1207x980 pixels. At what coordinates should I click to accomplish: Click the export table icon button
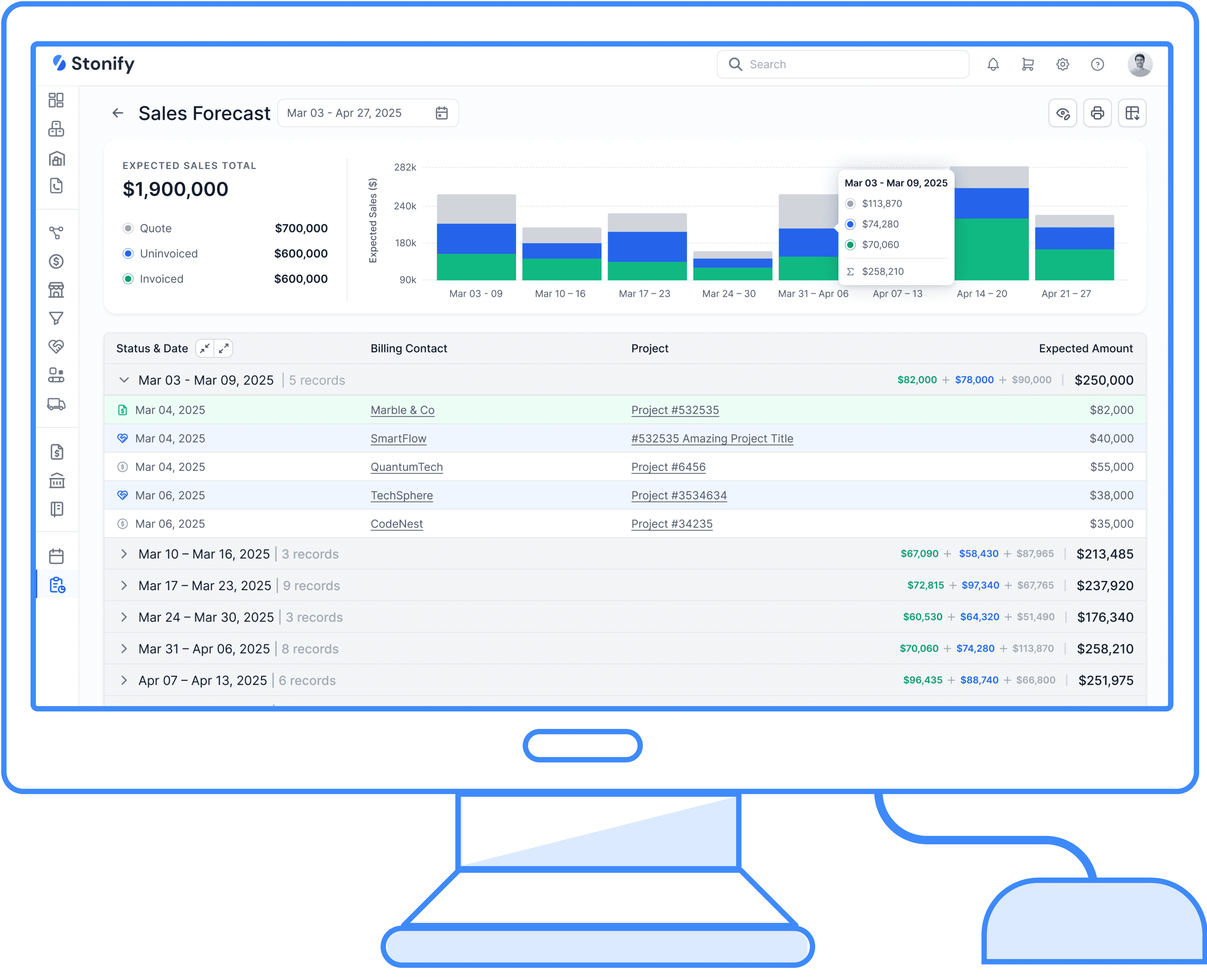tap(1132, 114)
